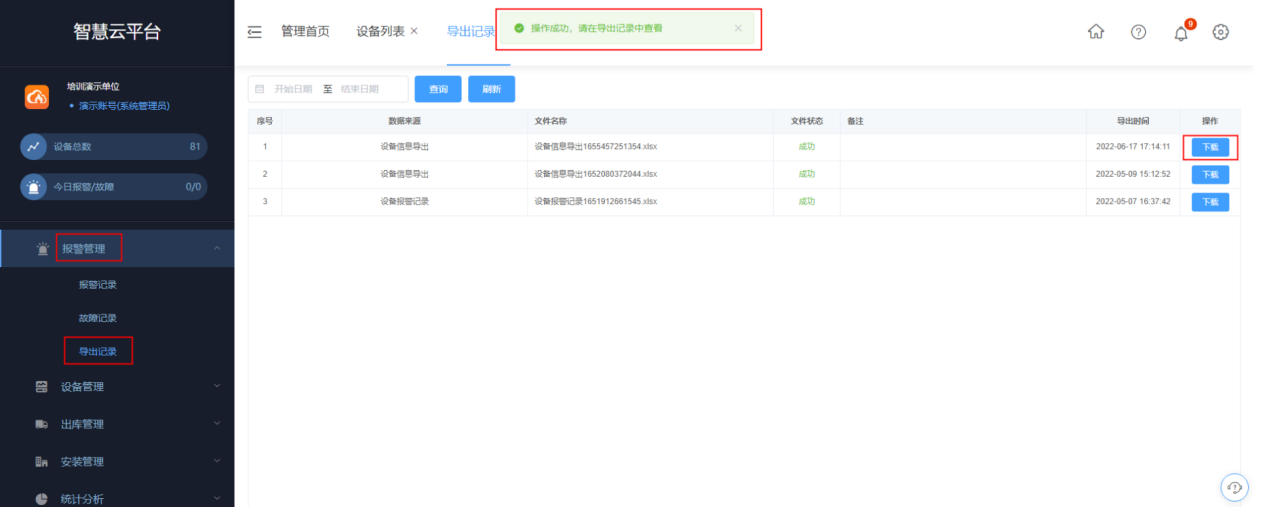
Task: Click the orange cloud organization logo
Action: coord(37,96)
